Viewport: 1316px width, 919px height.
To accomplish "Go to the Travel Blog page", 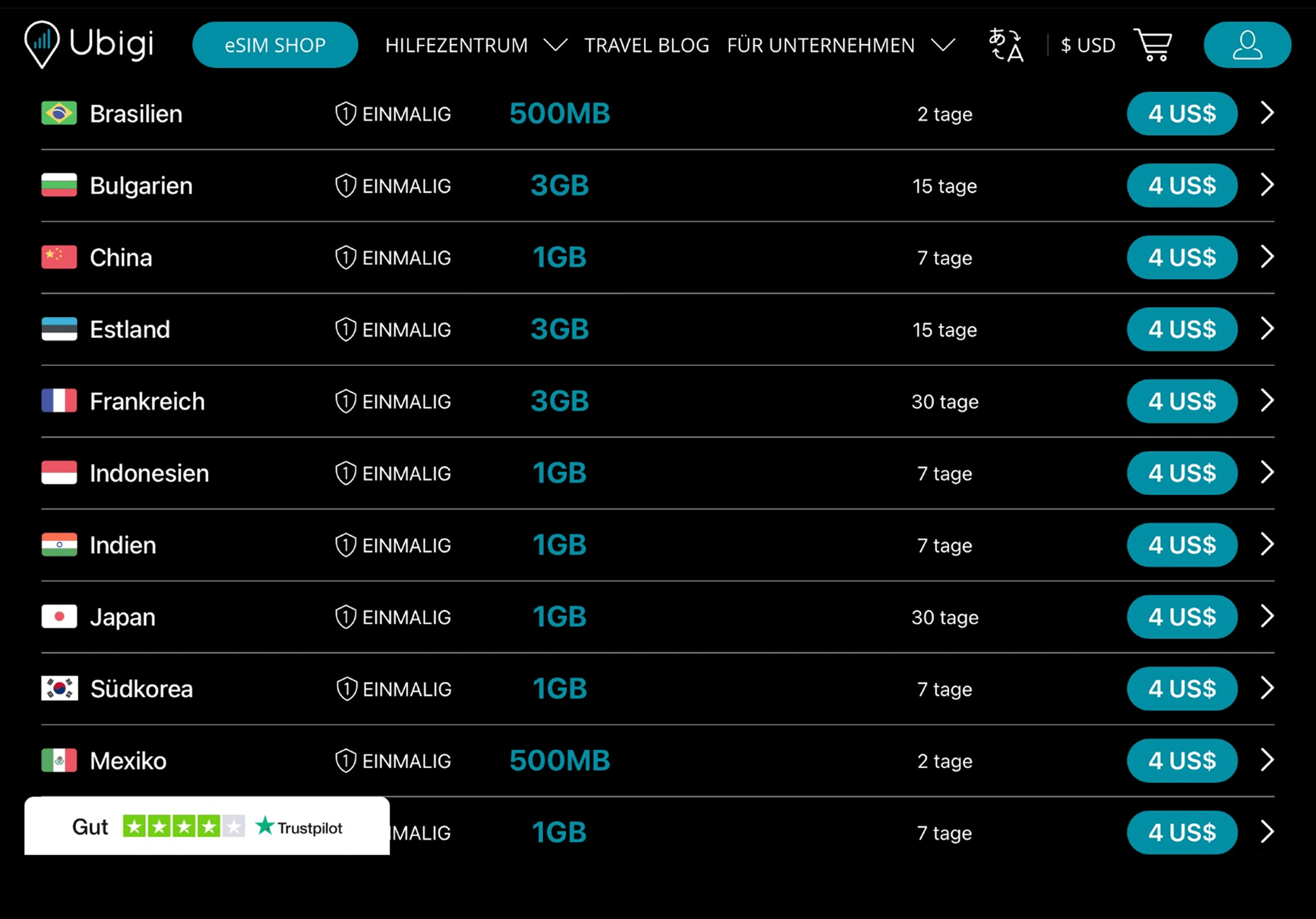I will [x=646, y=45].
